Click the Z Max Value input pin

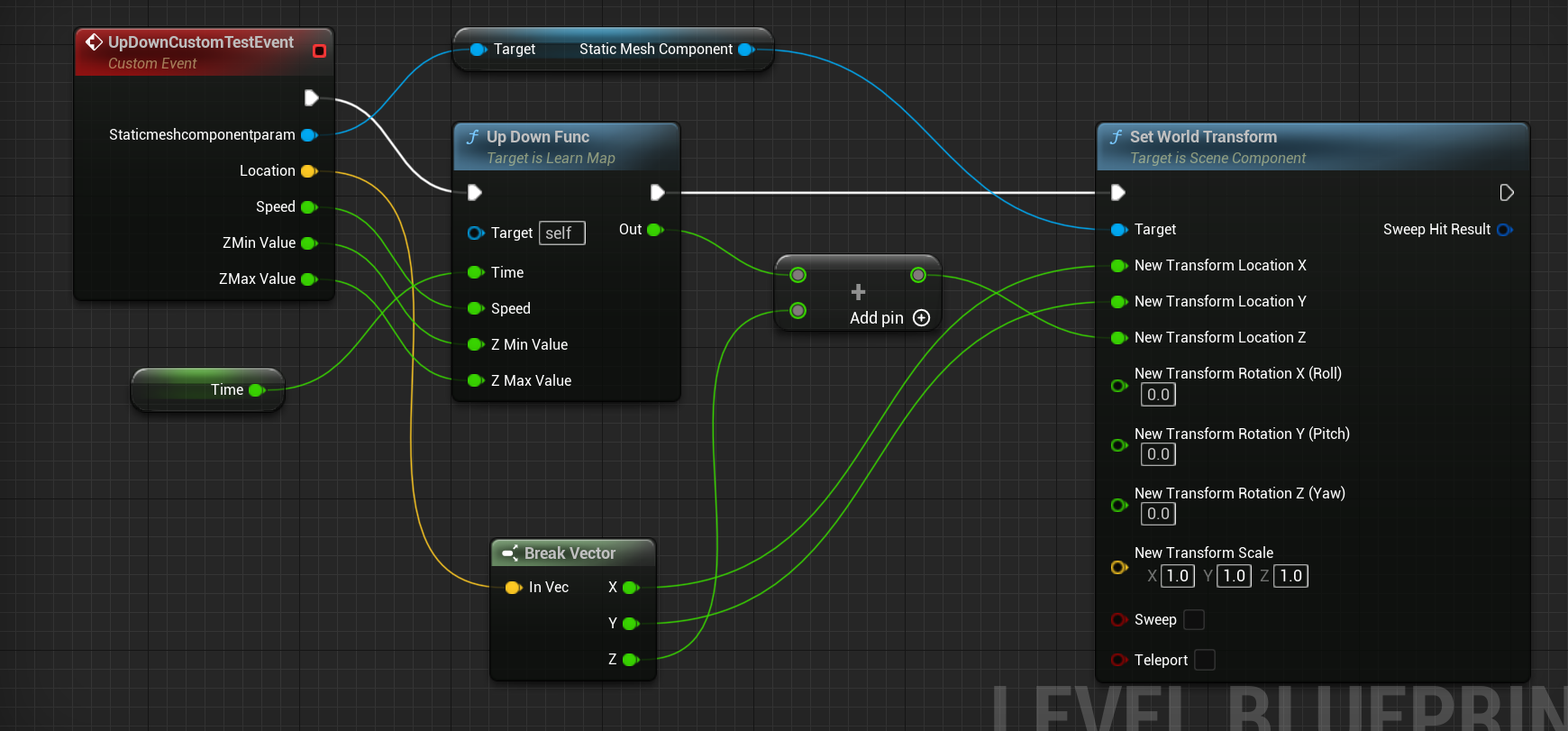(x=476, y=380)
